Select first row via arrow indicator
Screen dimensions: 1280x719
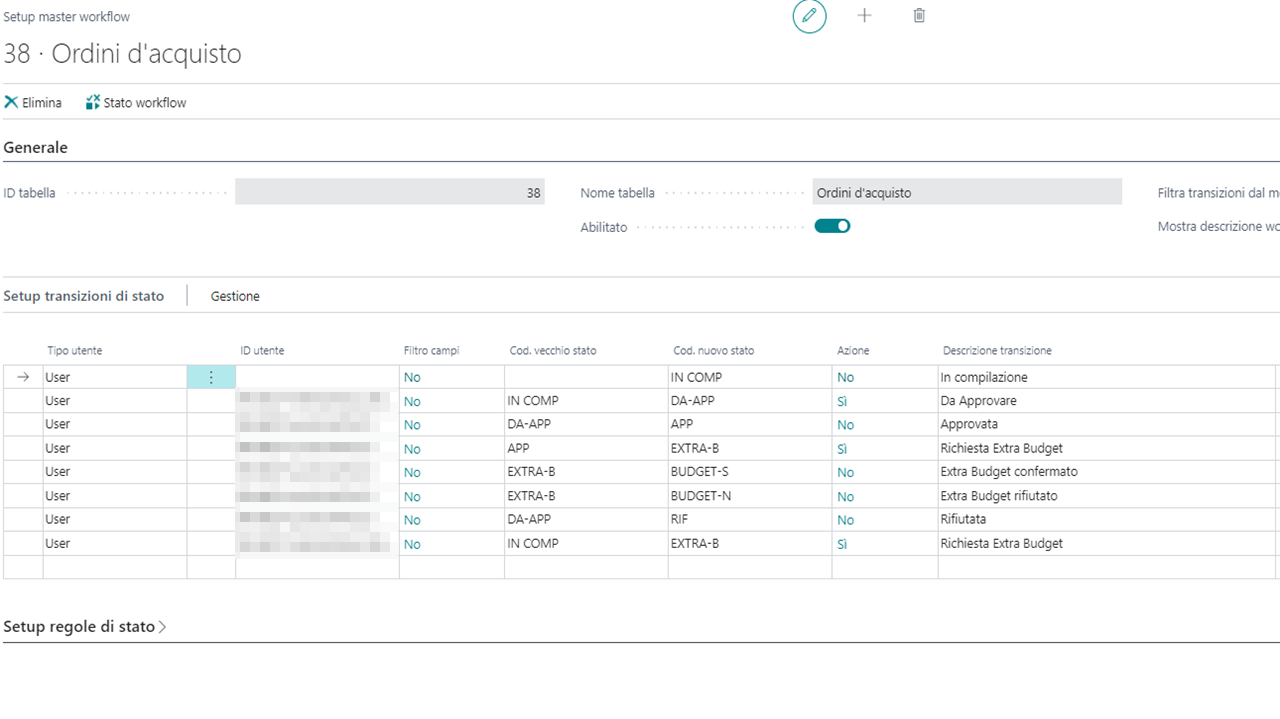[x=23, y=377]
